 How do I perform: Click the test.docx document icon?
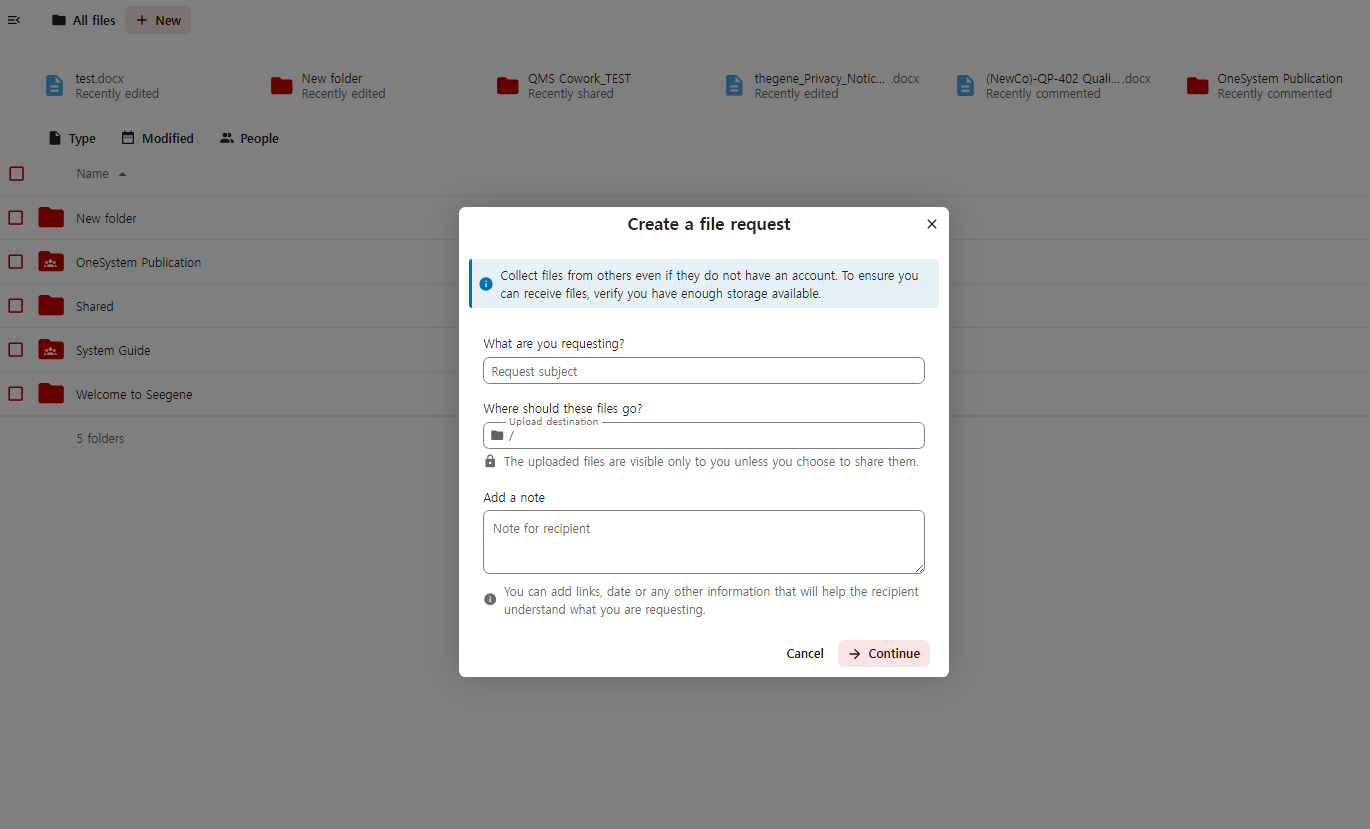pyautogui.click(x=55, y=86)
